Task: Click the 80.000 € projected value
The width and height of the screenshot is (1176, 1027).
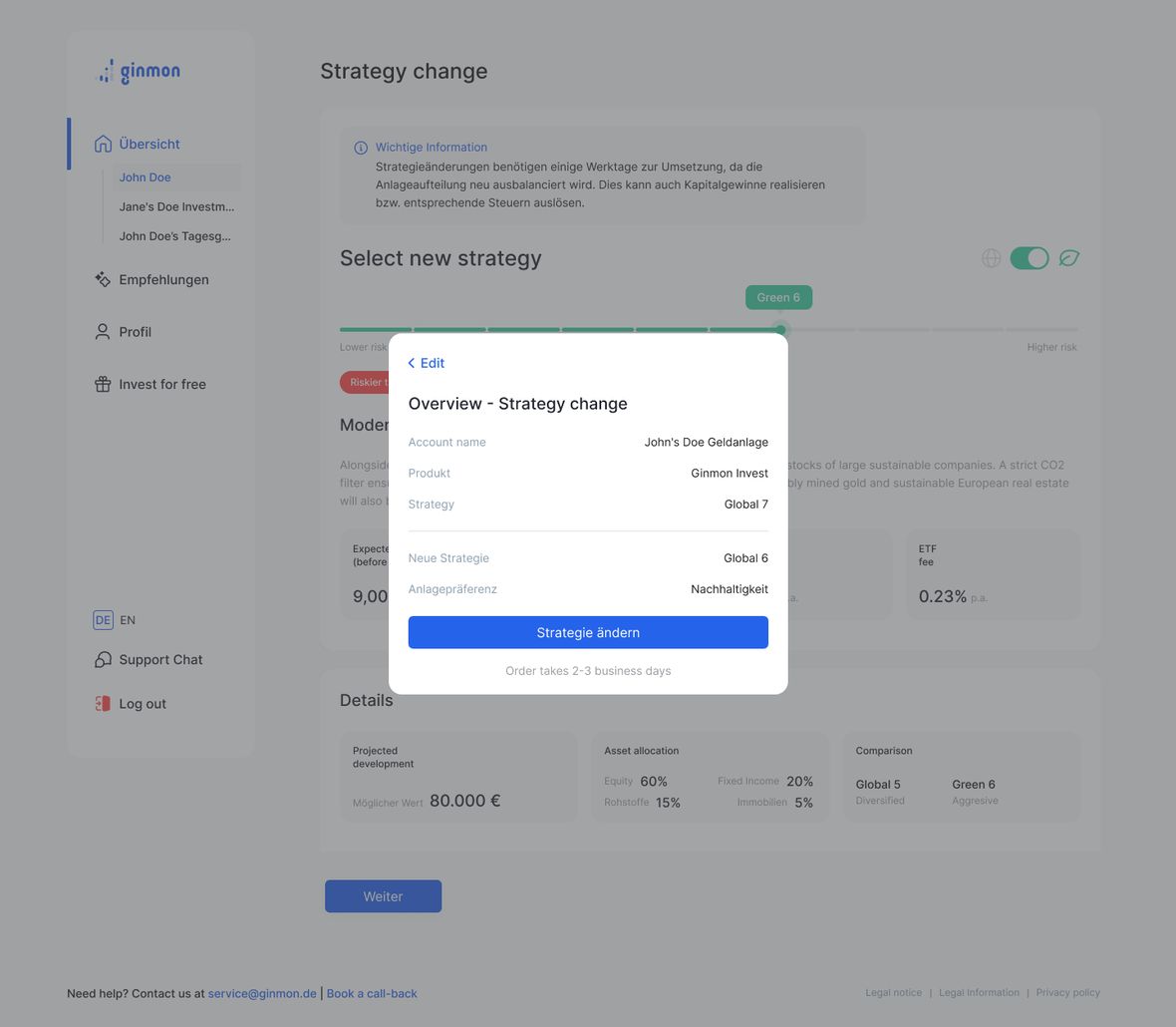Action: [465, 802]
